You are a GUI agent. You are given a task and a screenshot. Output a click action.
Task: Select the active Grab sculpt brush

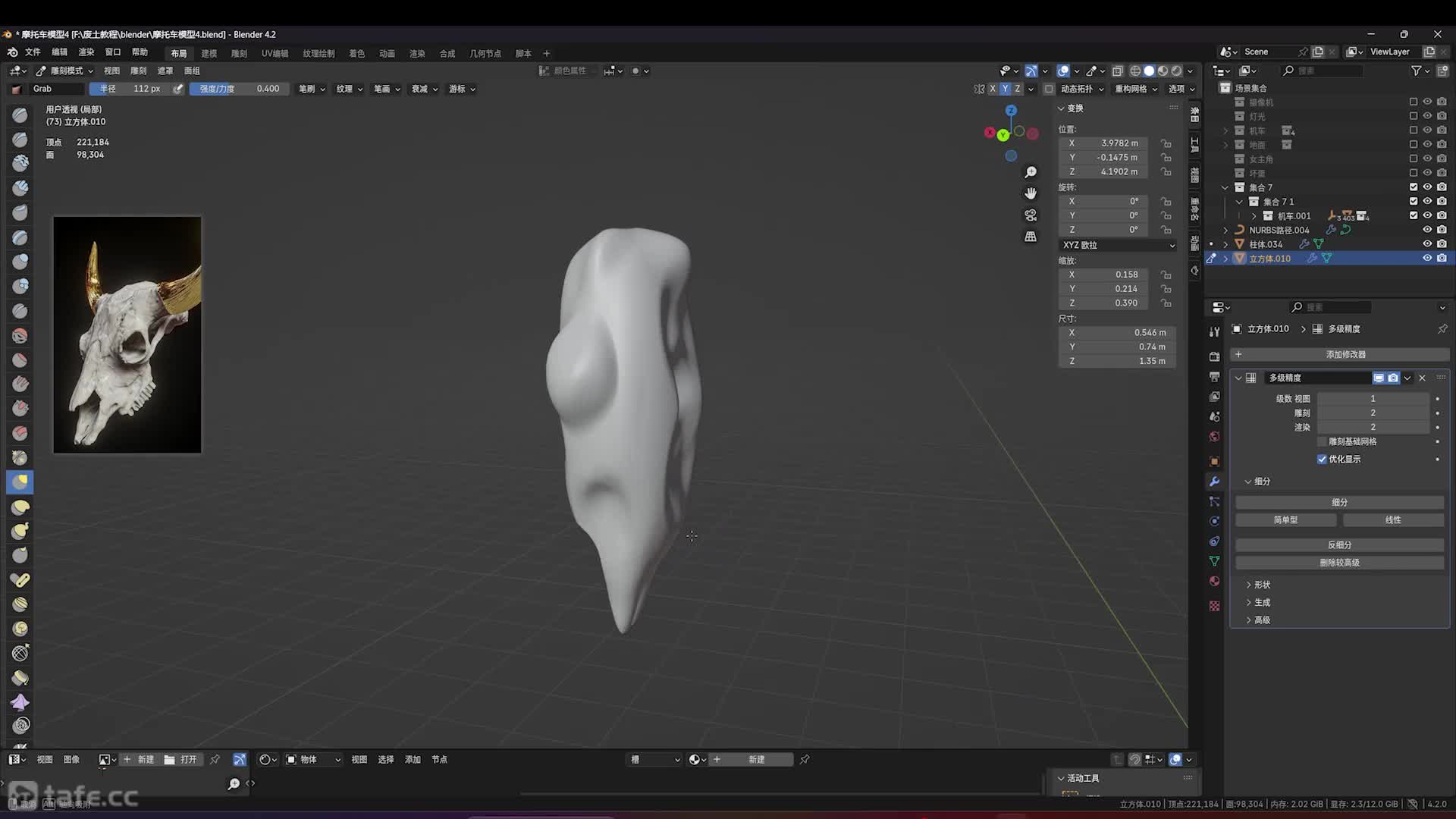click(20, 482)
